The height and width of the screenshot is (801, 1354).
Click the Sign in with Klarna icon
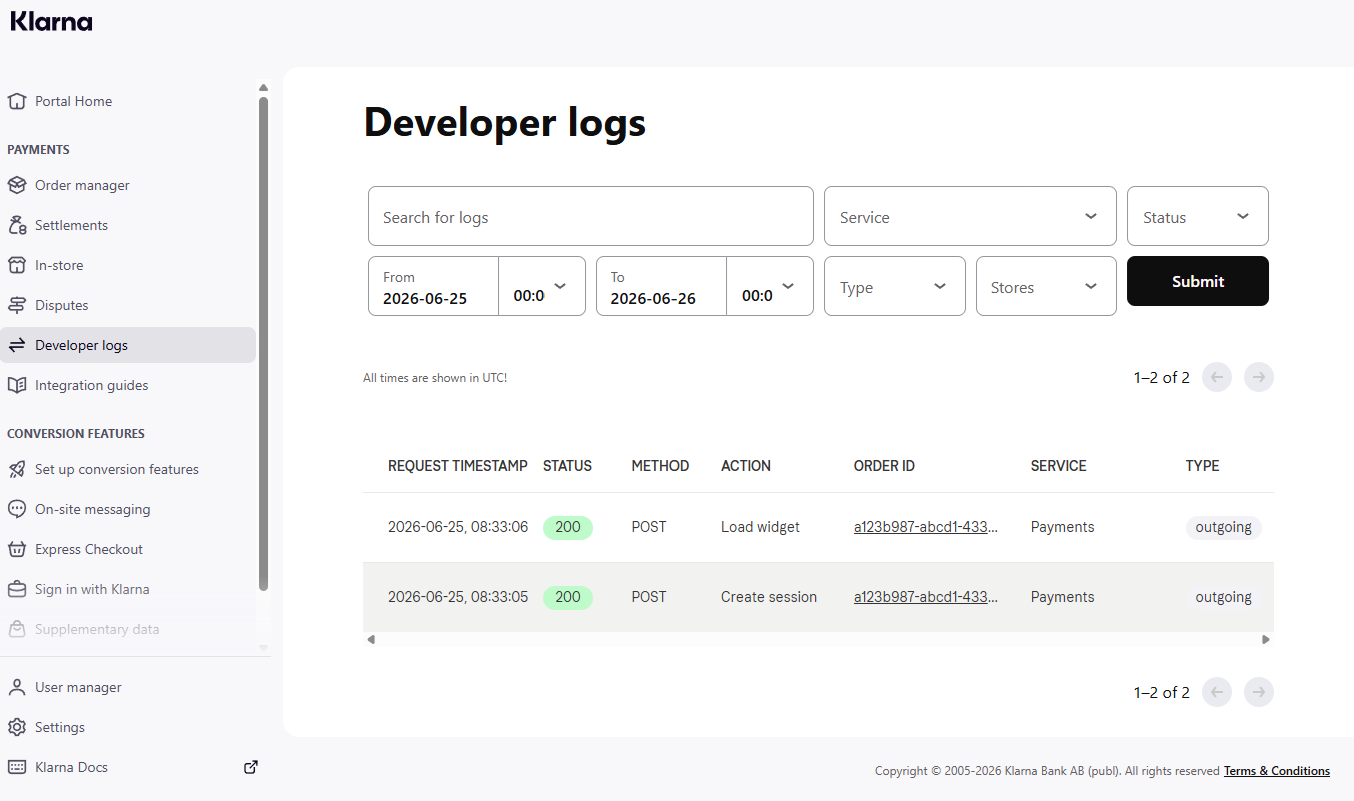click(16, 589)
